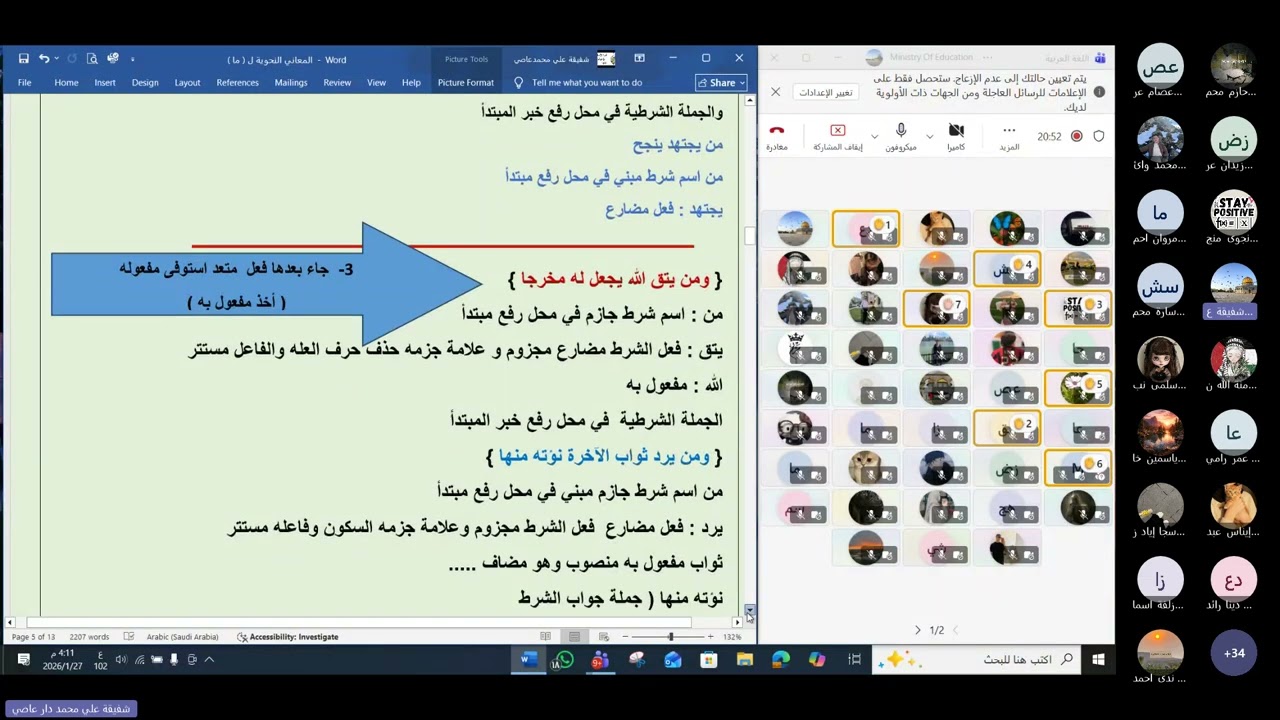Screen dimensions: 1280x720
Task: Stop screen sharing in Teams
Action: point(838,137)
